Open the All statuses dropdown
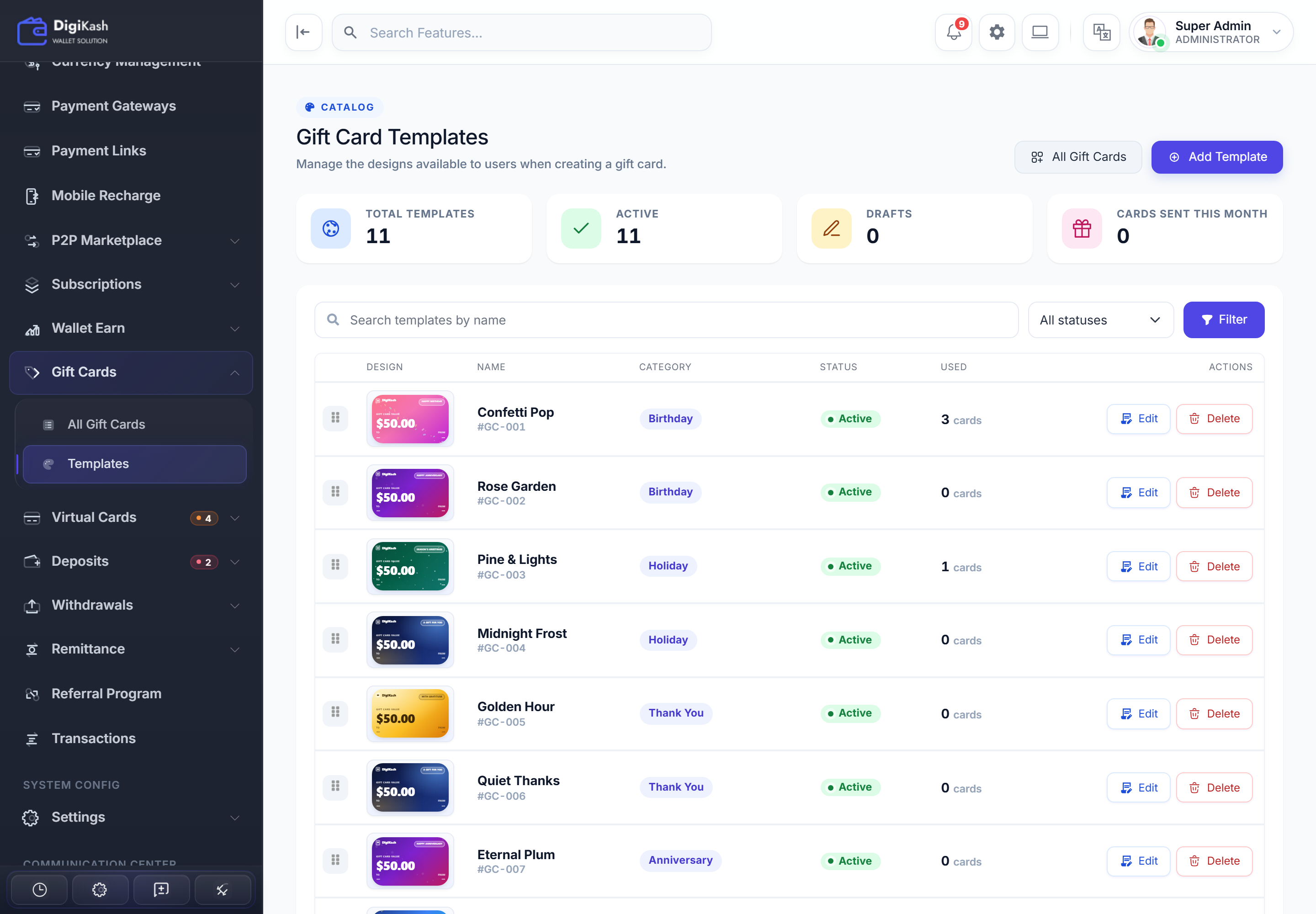Viewport: 1316px width, 914px height. [x=1101, y=320]
